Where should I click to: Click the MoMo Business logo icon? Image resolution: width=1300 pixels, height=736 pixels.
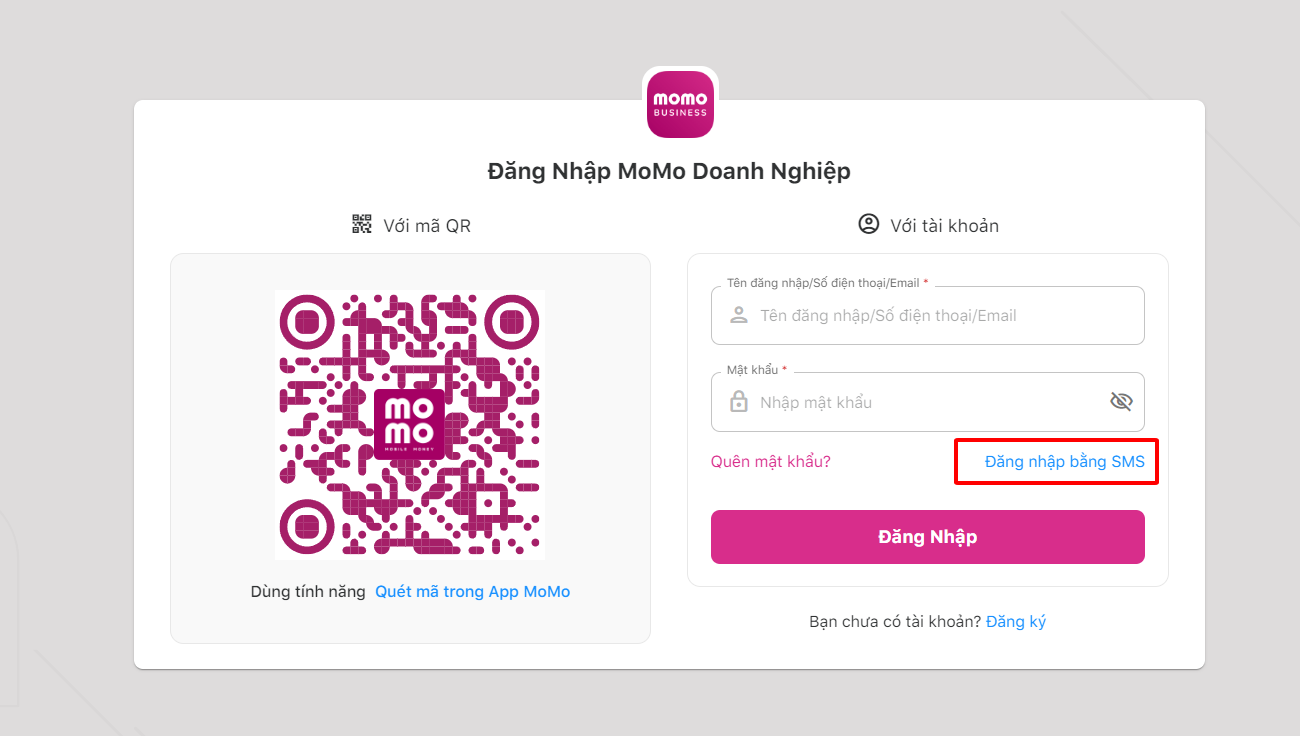pos(680,104)
